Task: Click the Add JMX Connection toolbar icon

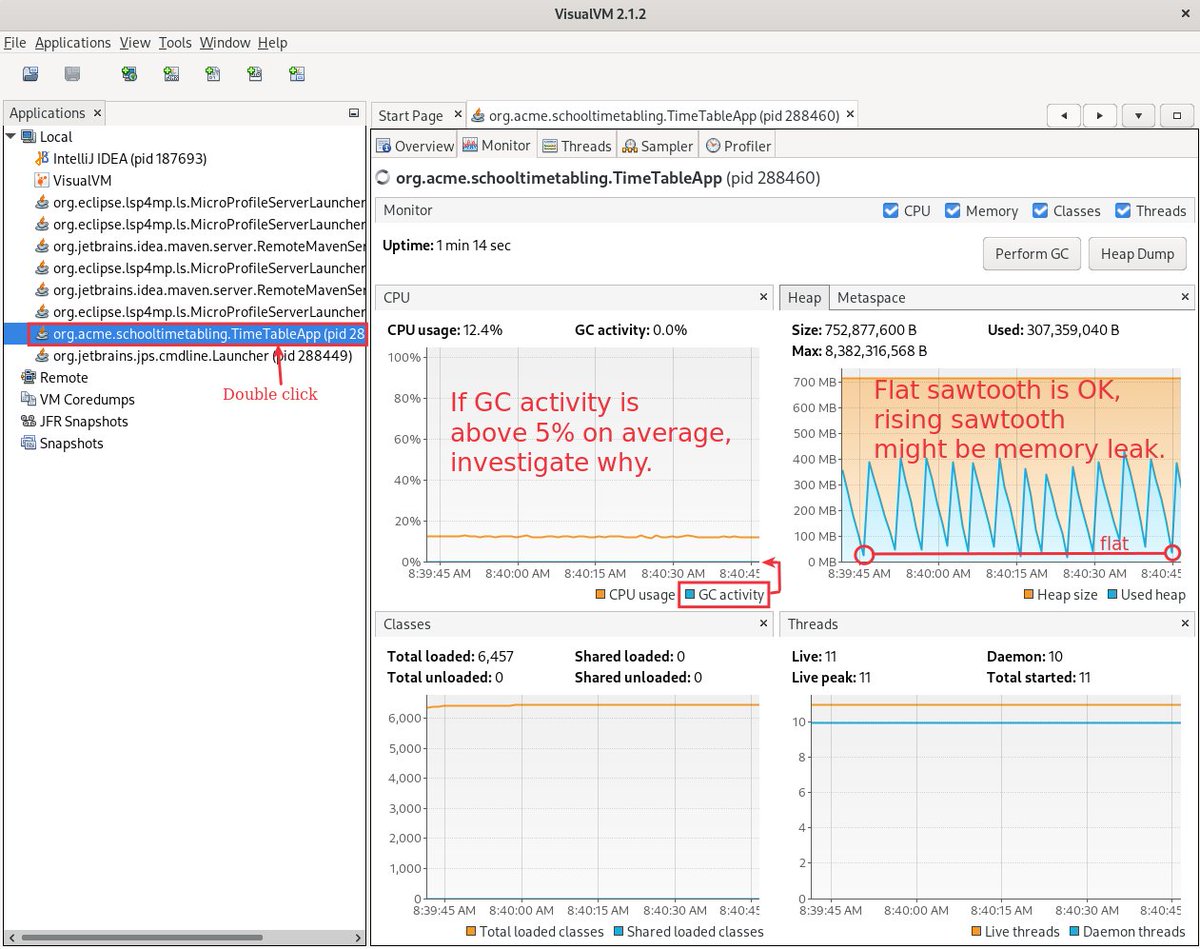Action: pos(171,74)
